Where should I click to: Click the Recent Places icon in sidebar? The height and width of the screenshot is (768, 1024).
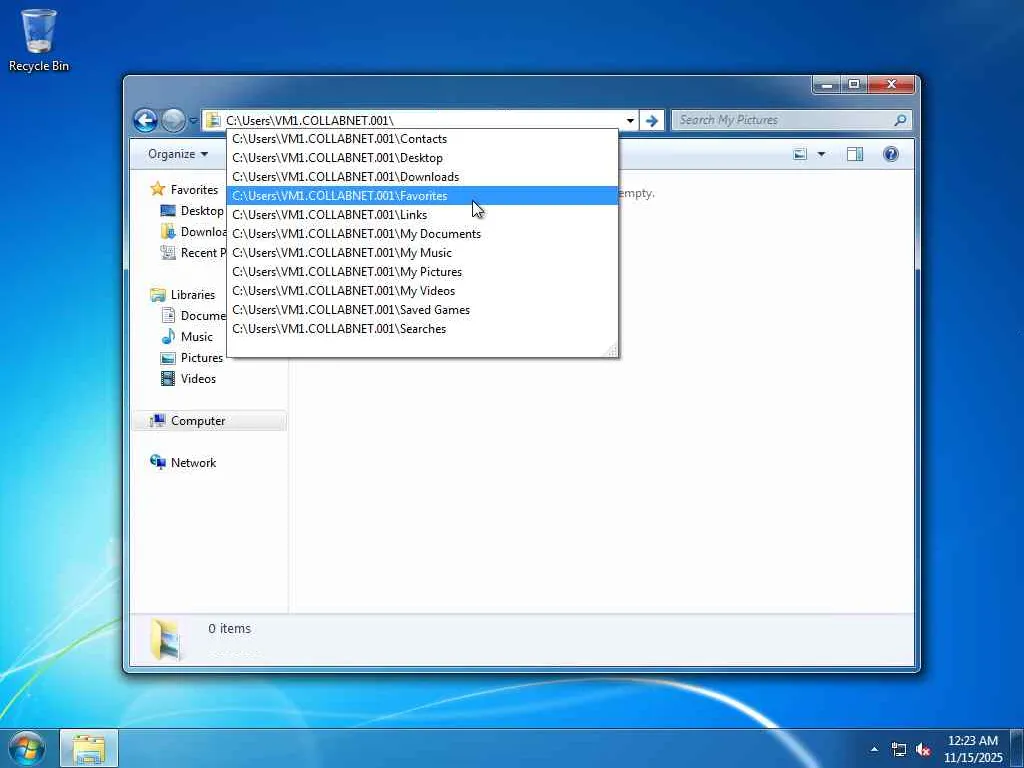[168, 253]
